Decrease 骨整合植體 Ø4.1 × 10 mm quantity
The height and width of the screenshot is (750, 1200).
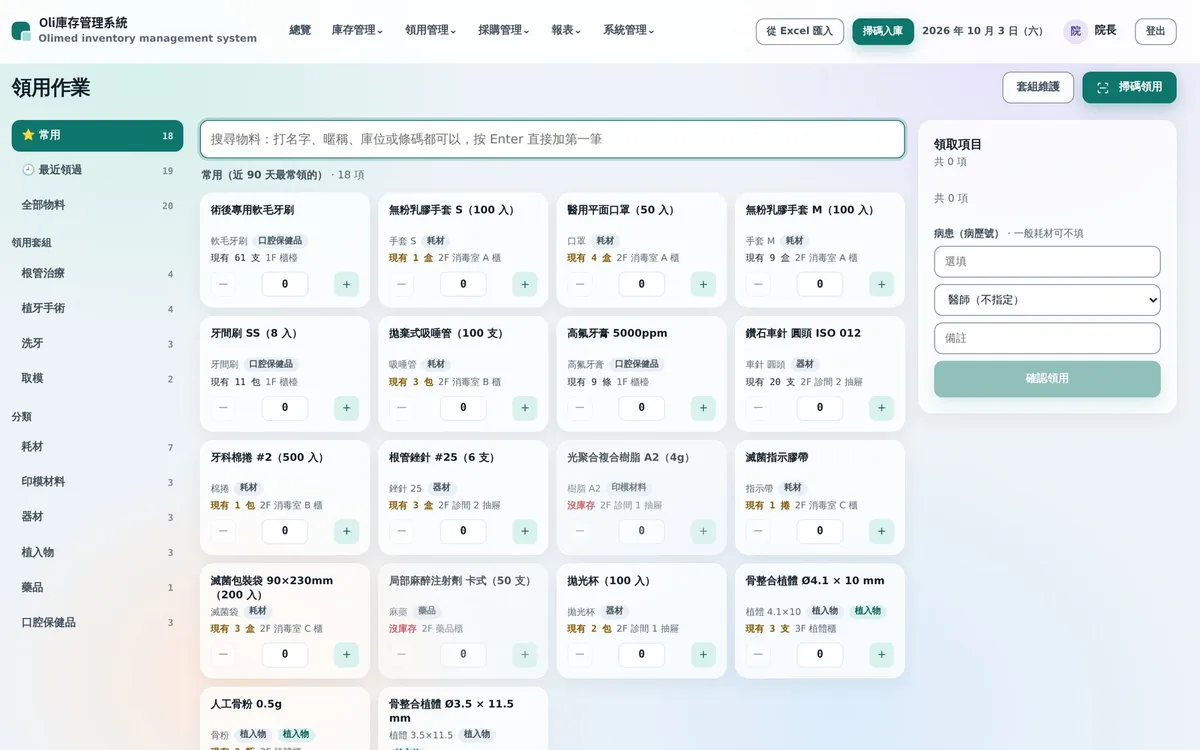pos(758,655)
